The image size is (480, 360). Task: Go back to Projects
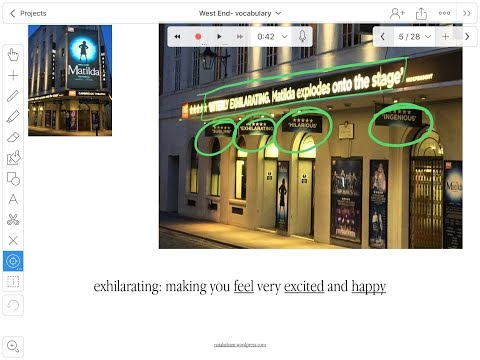tap(28, 13)
